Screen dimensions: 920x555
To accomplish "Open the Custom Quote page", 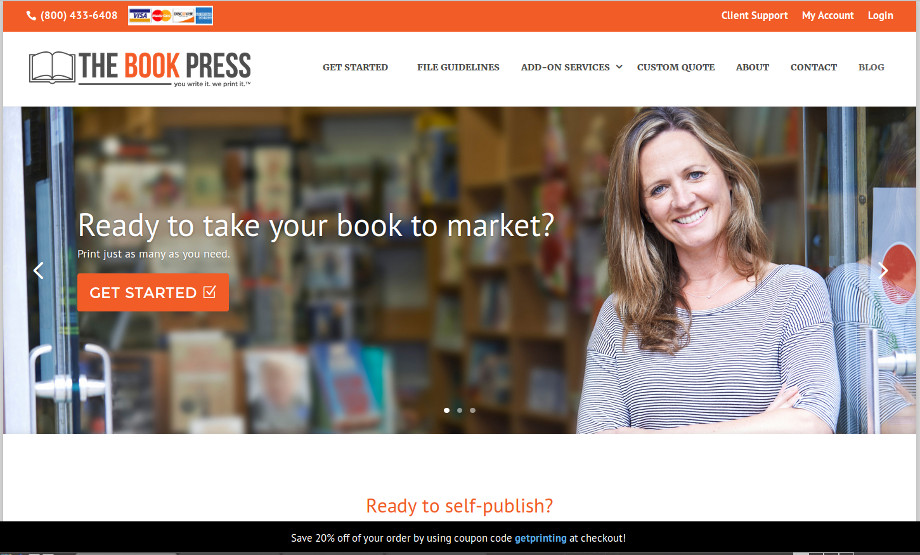I will click(x=676, y=67).
